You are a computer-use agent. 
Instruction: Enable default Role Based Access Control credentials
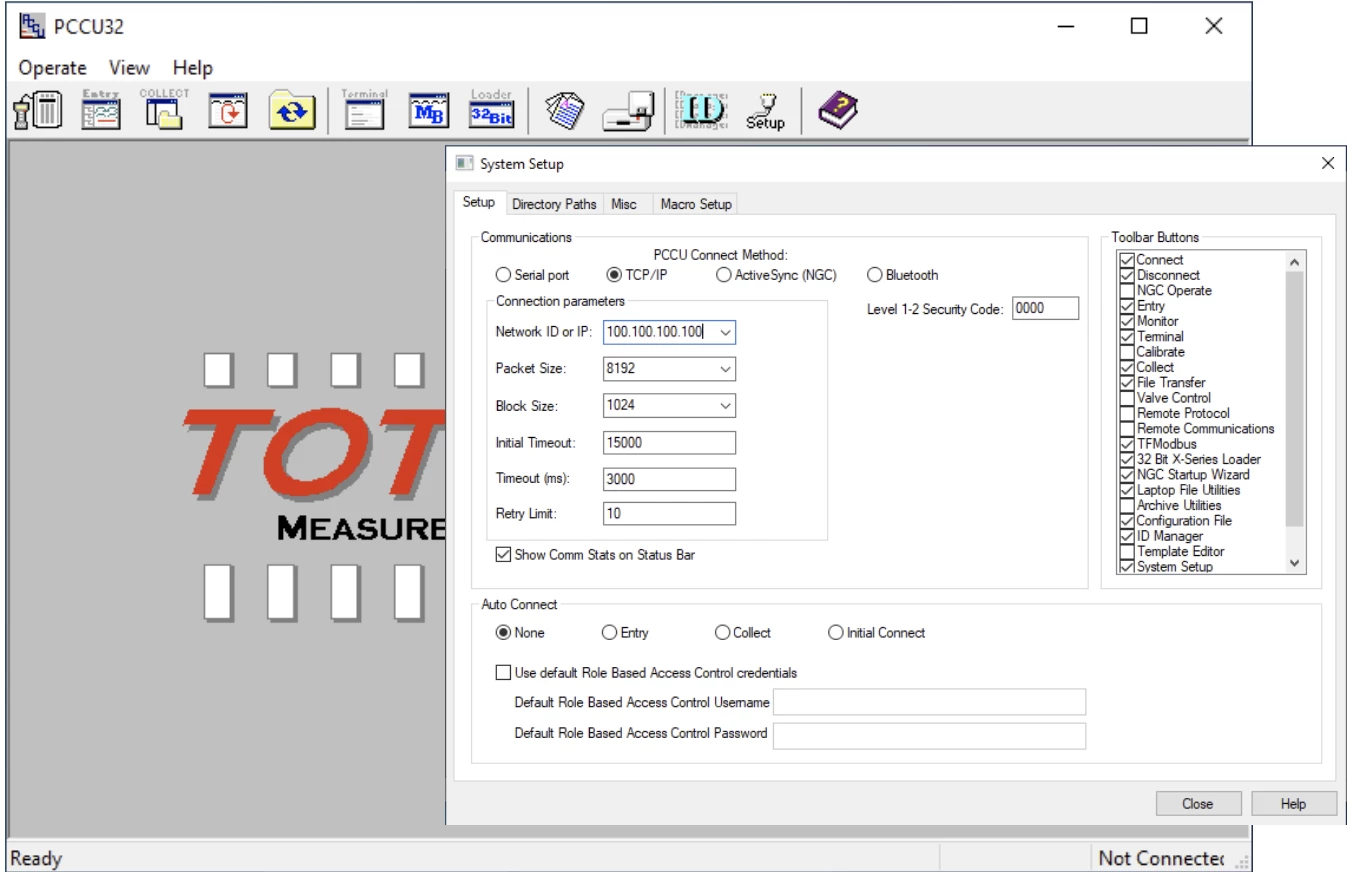[503, 673]
